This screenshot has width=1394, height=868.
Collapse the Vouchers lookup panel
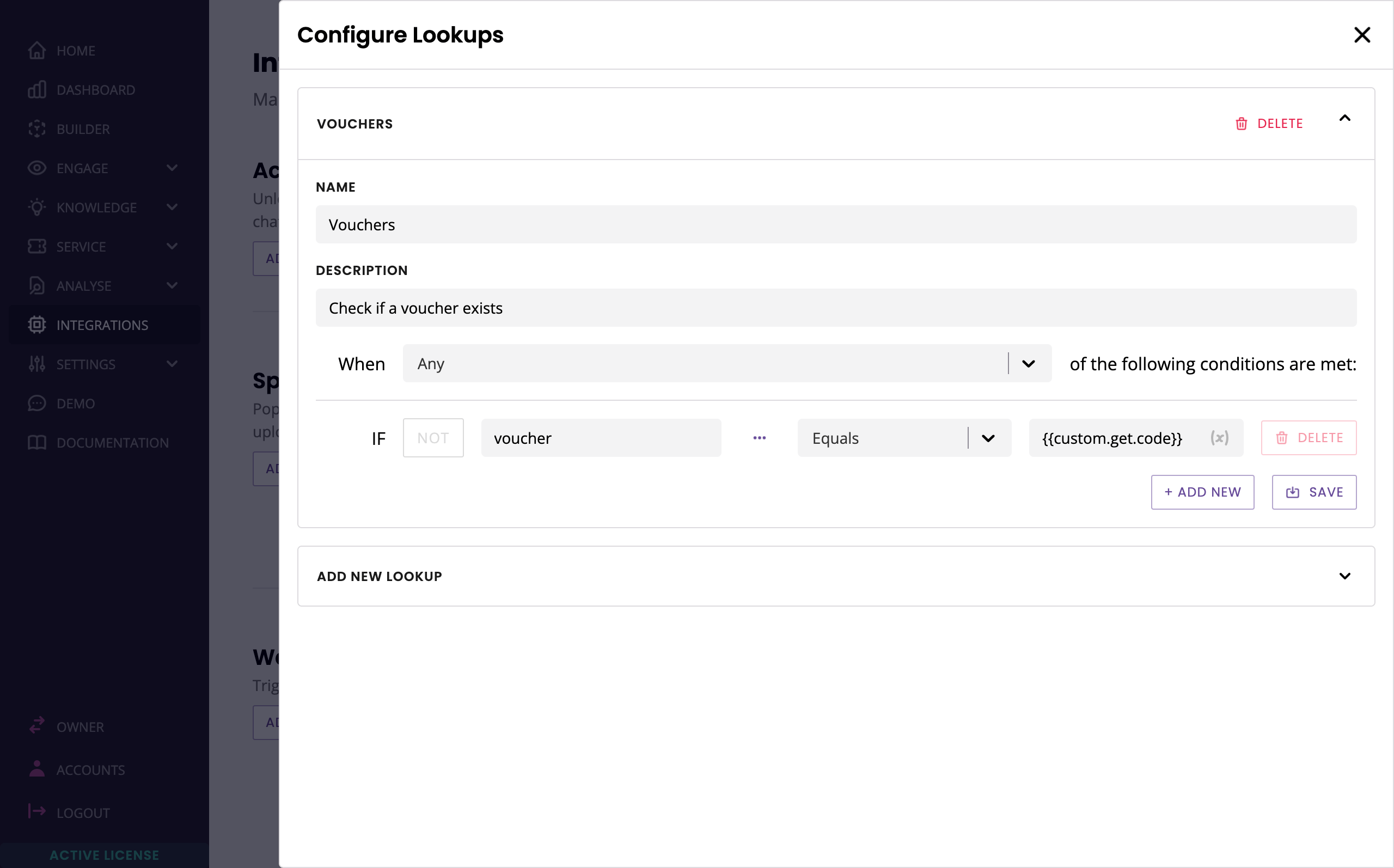point(1344,119)
